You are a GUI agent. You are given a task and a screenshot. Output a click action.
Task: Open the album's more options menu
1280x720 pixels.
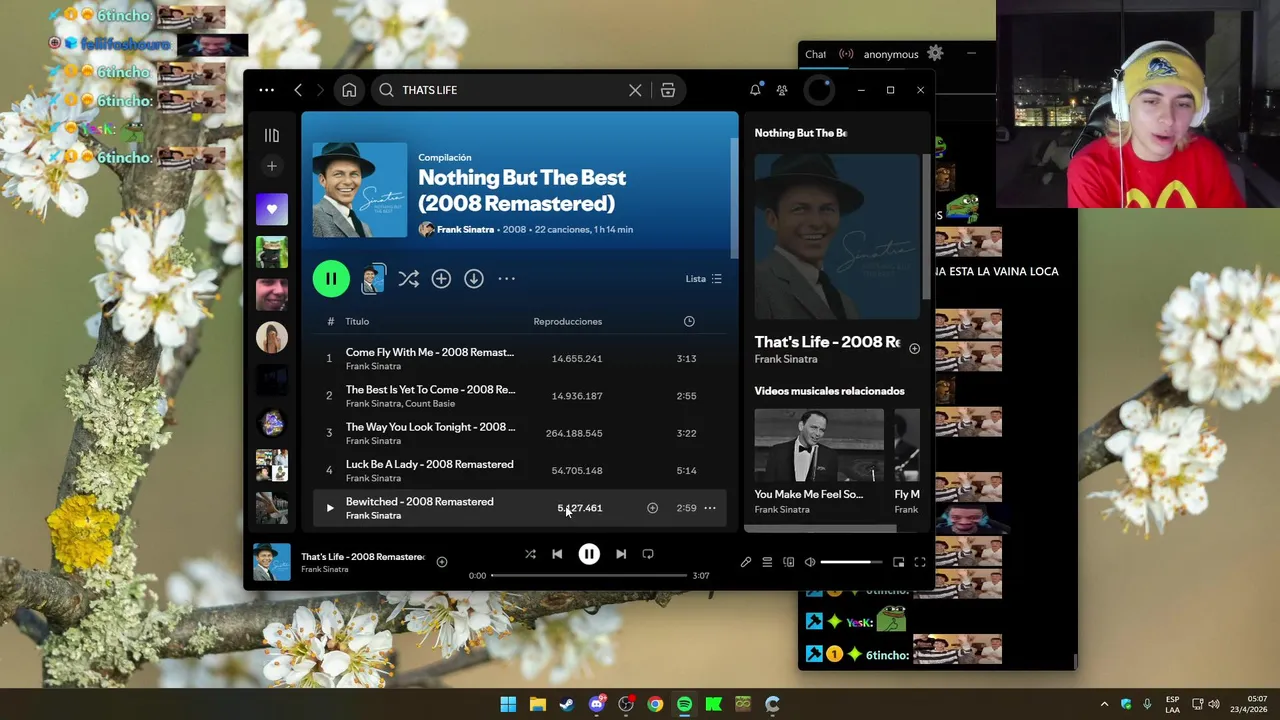[507, 279]
